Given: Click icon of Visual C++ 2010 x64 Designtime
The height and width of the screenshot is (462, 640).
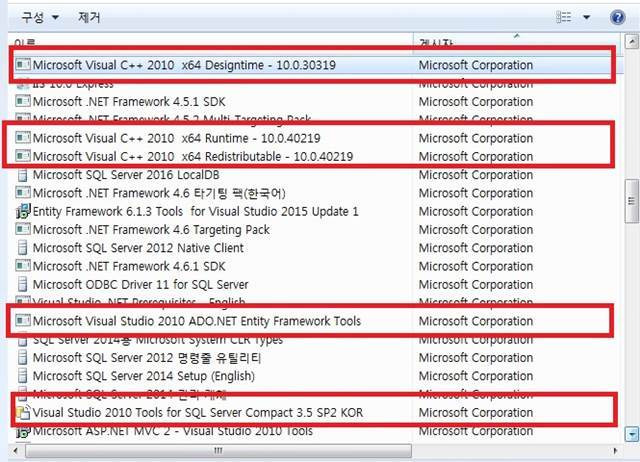Looking at the screenshot, I should tap(23, 64).
